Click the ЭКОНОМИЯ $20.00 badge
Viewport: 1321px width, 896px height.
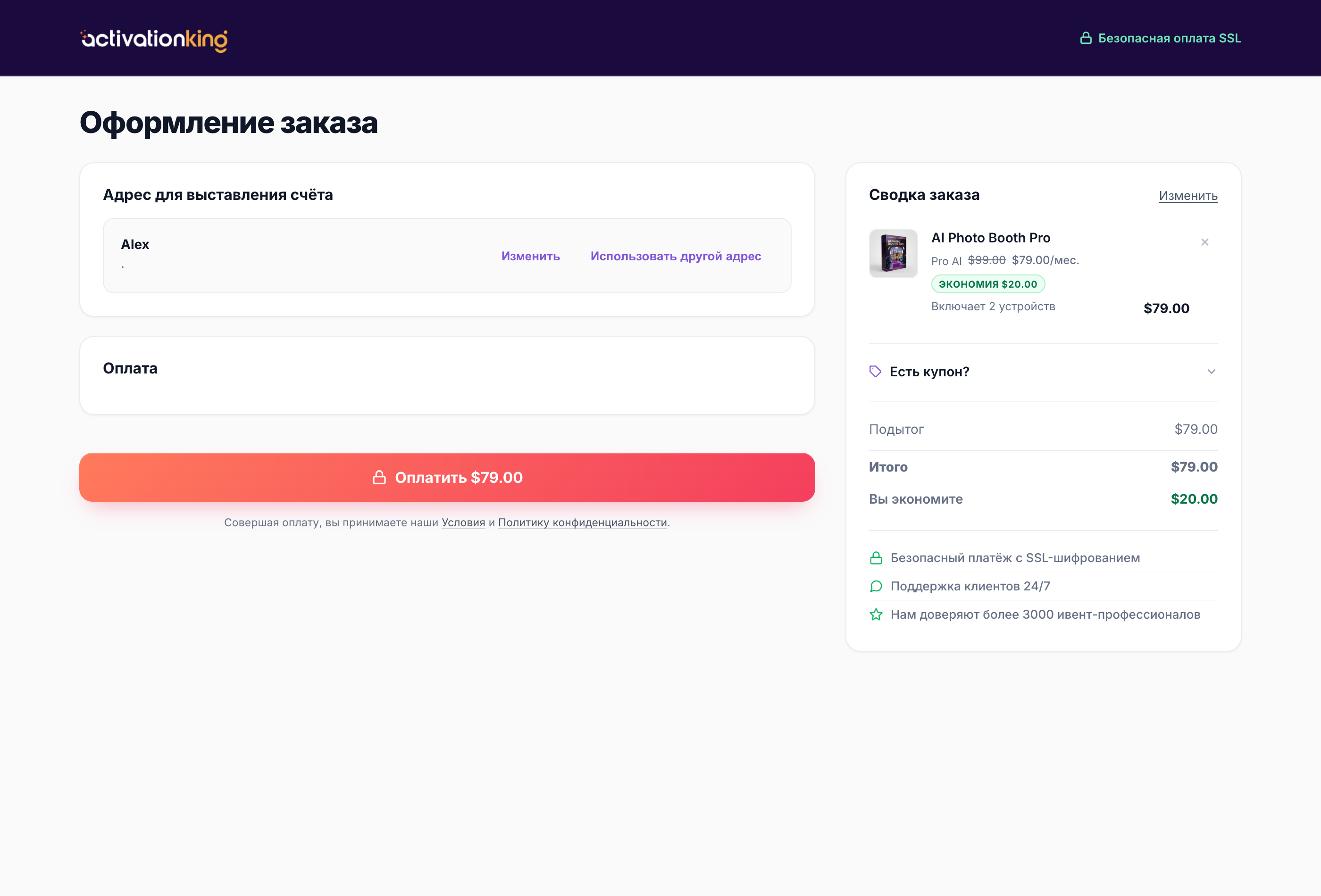[988, 284]
